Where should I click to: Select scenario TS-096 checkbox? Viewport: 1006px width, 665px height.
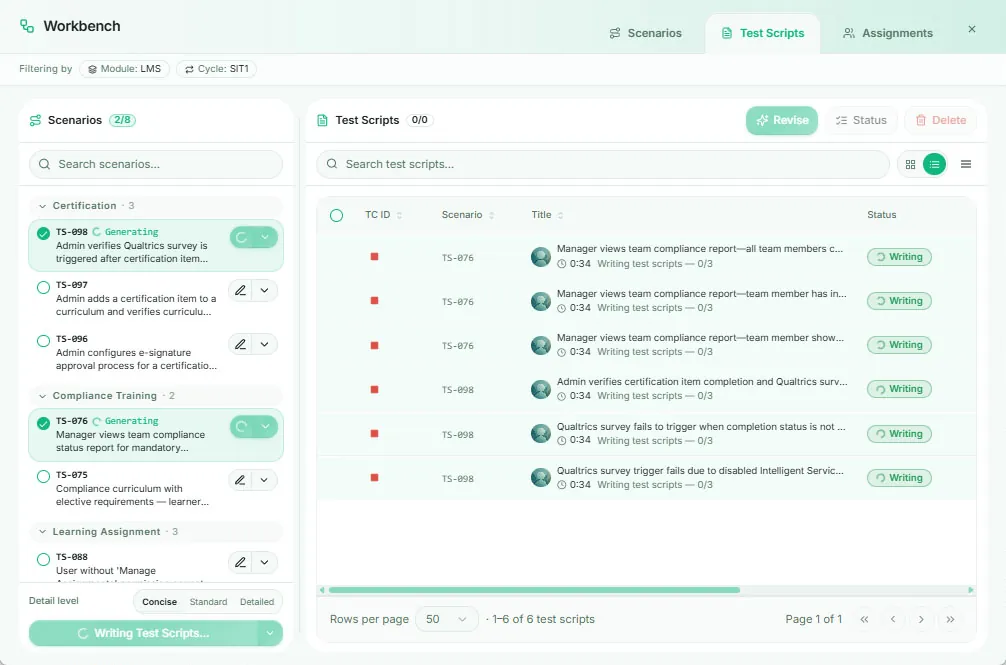pyautogui.click(x=43, y=341)
